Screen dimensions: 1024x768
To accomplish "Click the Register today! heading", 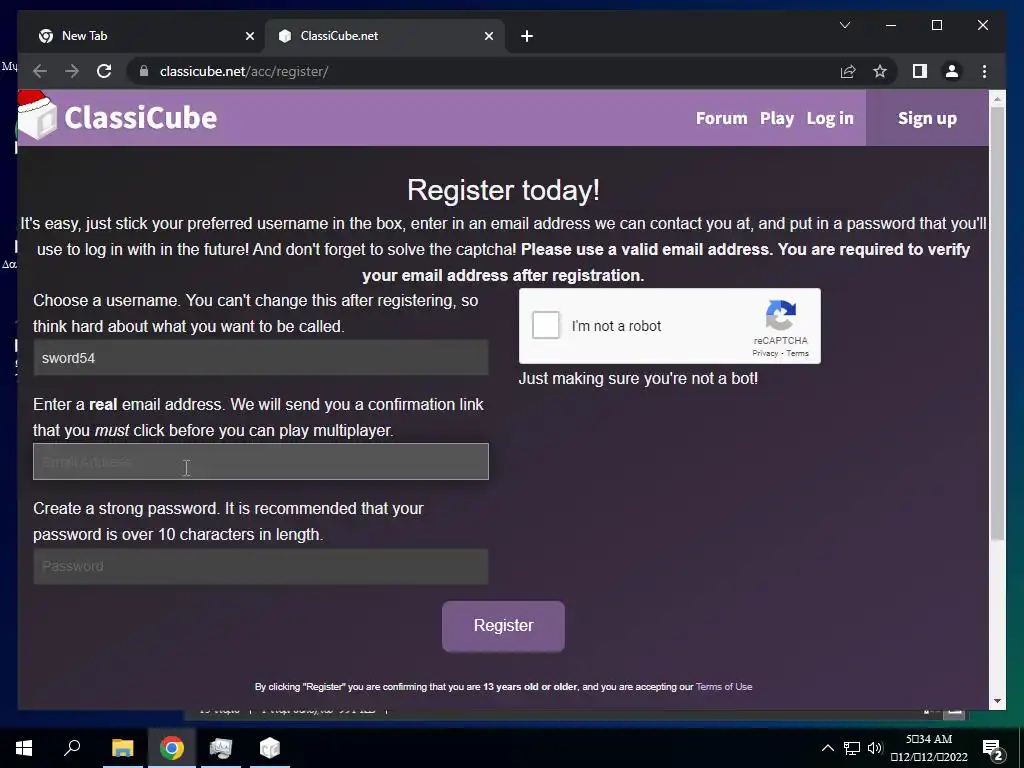I will click(x=503, y=190).
